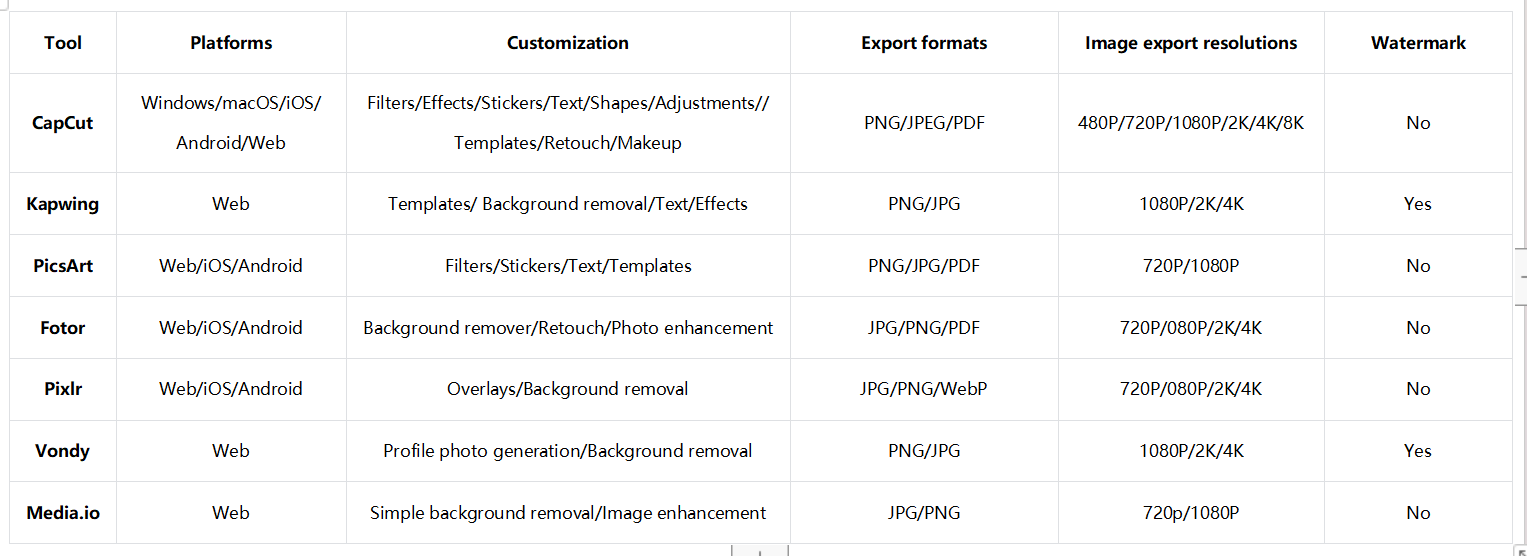Select the Image export resolutions header

coord(1191,43)
